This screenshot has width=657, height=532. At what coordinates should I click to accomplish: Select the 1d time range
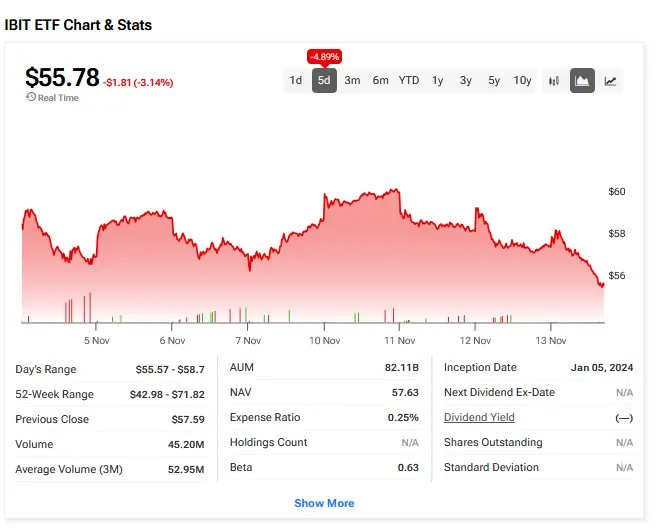[296, 81]
